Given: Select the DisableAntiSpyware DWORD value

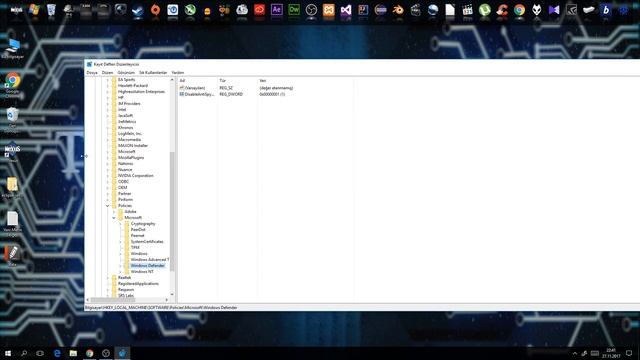Looking at the screenshot, I should pyautogui.click(x=197, y=94).
